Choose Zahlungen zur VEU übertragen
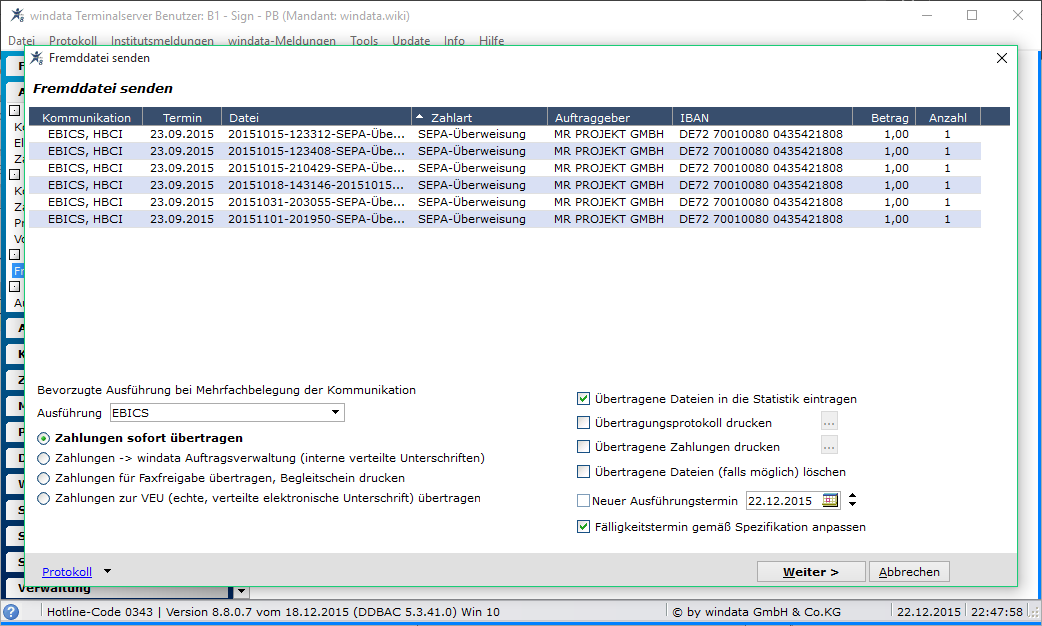The image size is (1042, 626). pyautogui.click(x=44, y=498)
